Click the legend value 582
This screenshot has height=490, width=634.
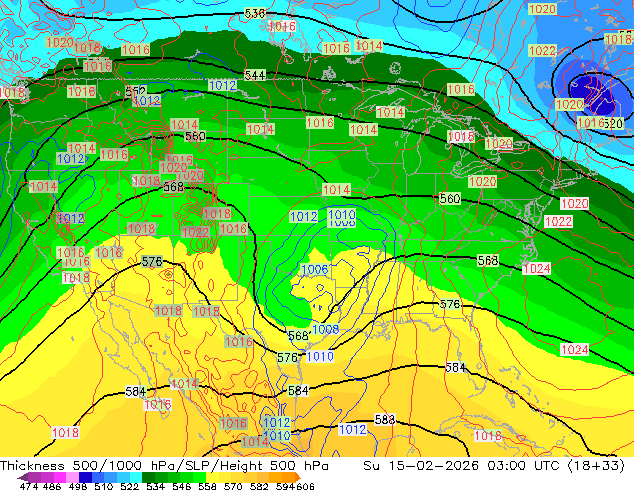pyautogui.click(x=259, y=486)
